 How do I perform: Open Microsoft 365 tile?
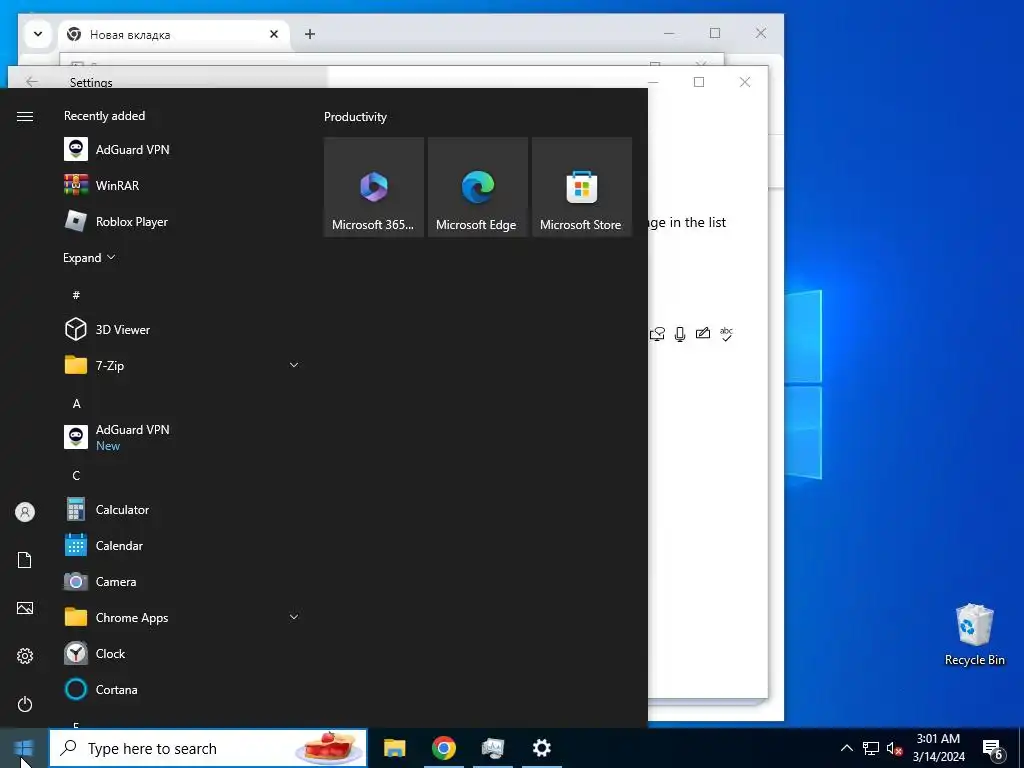374,187
